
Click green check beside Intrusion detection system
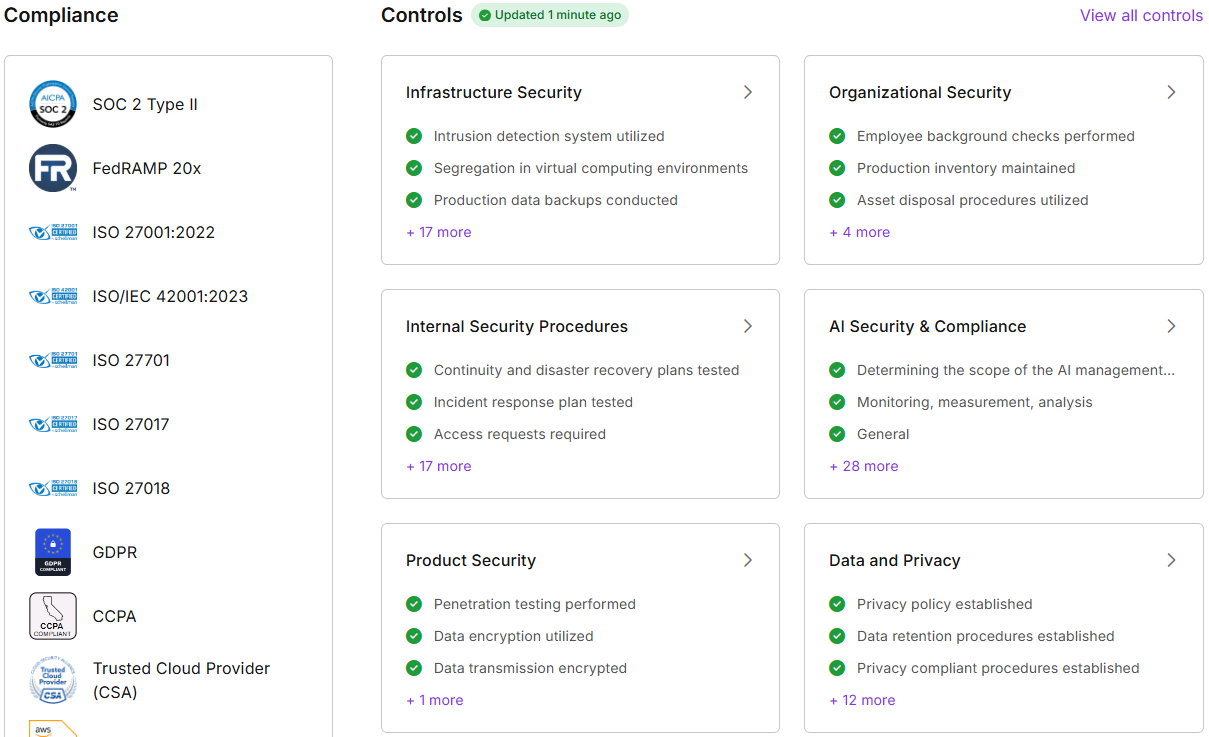coord(414,136)
